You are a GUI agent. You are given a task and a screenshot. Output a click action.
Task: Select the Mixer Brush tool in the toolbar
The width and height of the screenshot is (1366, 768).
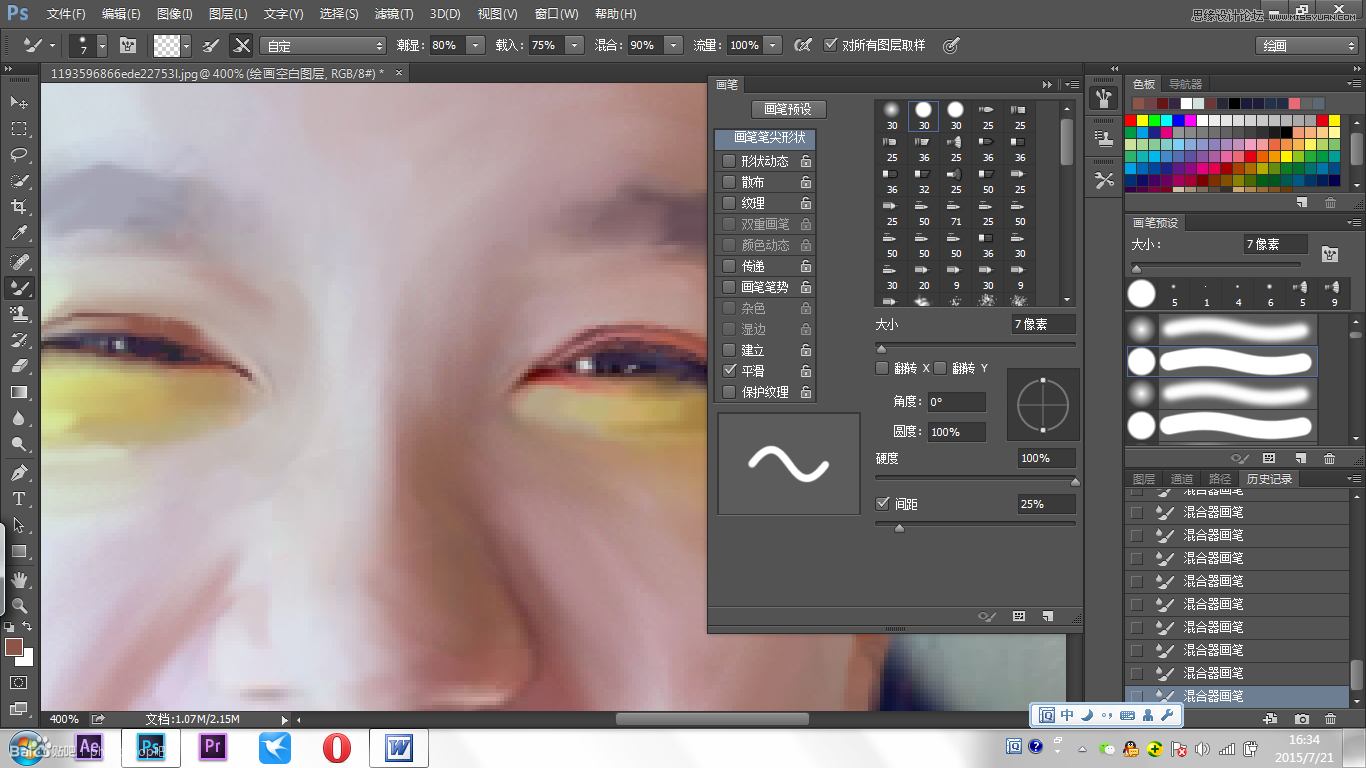click(x=18, y=288)
